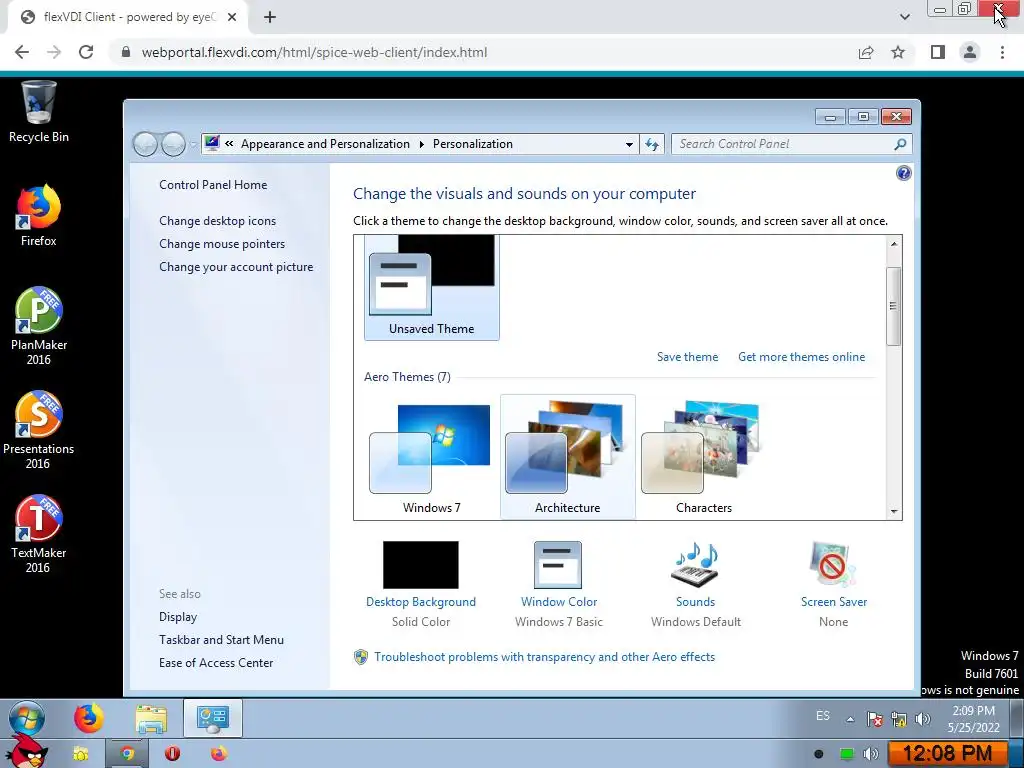
Task: Click the Control Panel search magnifier
Action: click(x=900, y=144)
